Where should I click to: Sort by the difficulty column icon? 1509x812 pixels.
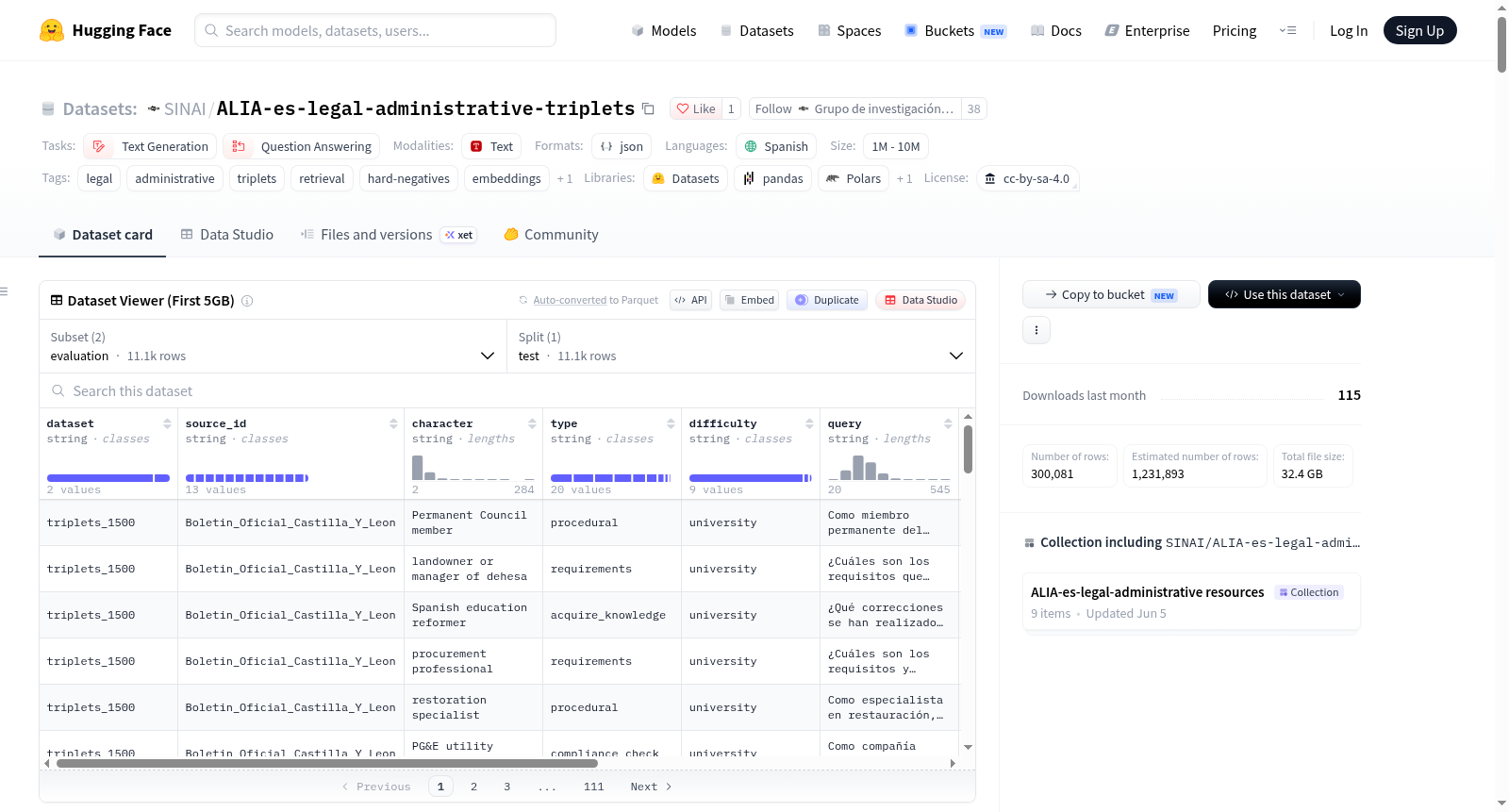[x=809, y=423]
